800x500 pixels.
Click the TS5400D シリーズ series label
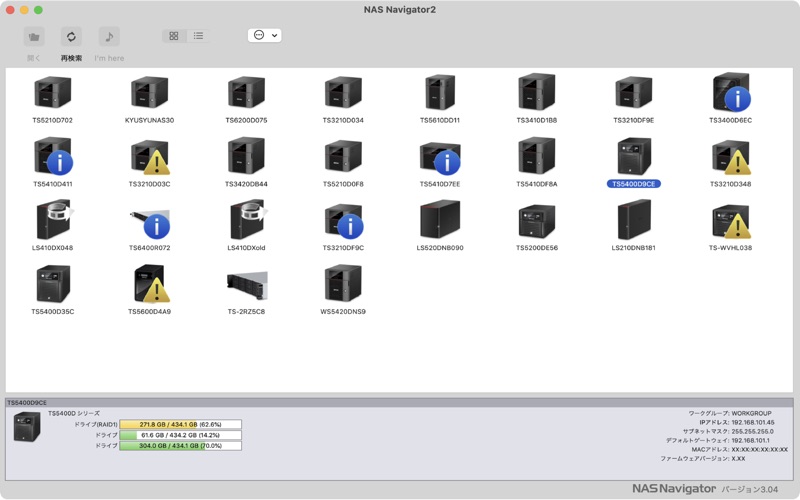coord(73,413)
